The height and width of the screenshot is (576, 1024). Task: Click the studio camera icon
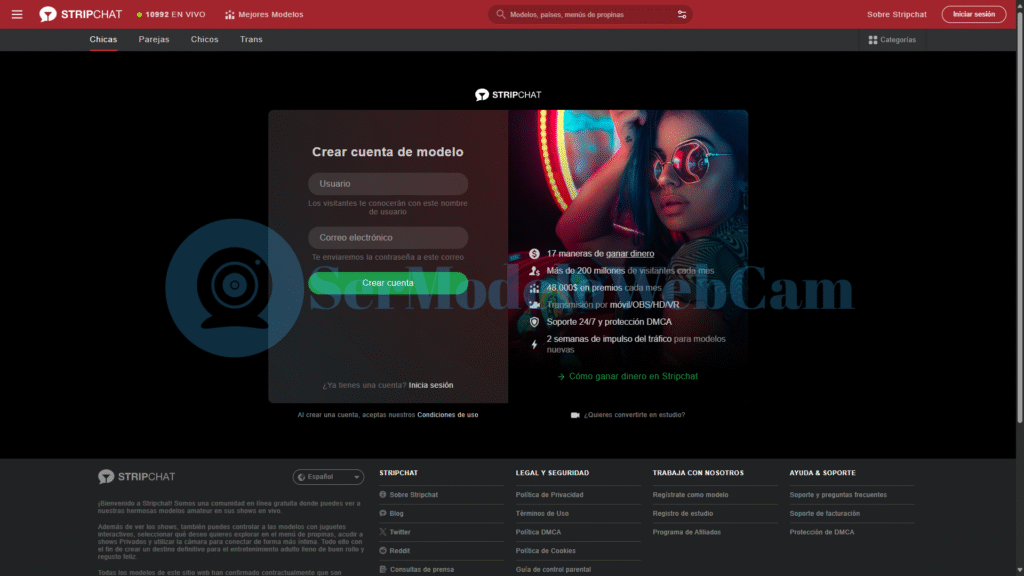point(575,415)
